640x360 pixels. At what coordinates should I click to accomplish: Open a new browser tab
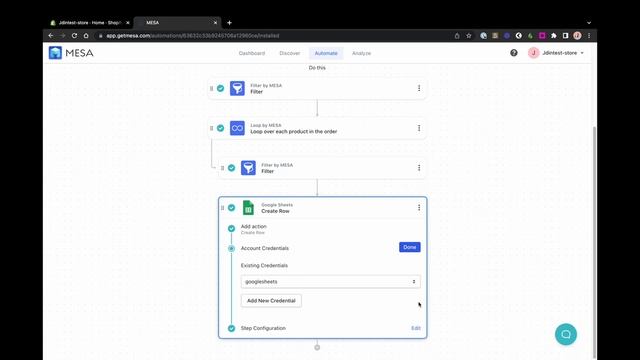[229, 23]
